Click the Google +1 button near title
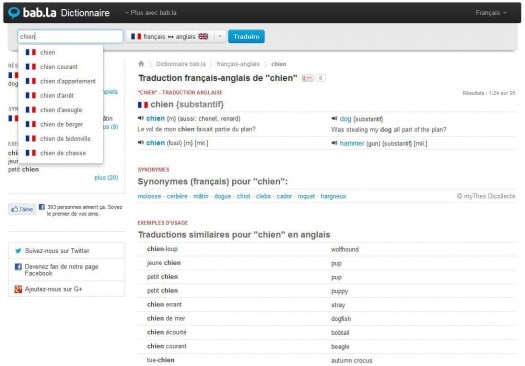525x366 pixels. pyautogui.click(x=308, y=78)
